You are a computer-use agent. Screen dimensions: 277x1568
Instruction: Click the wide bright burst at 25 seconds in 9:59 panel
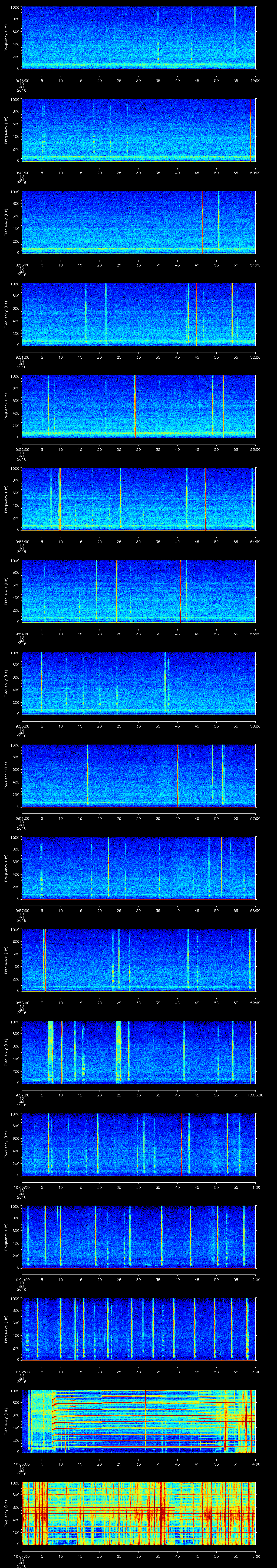(x=119, y=1052)
